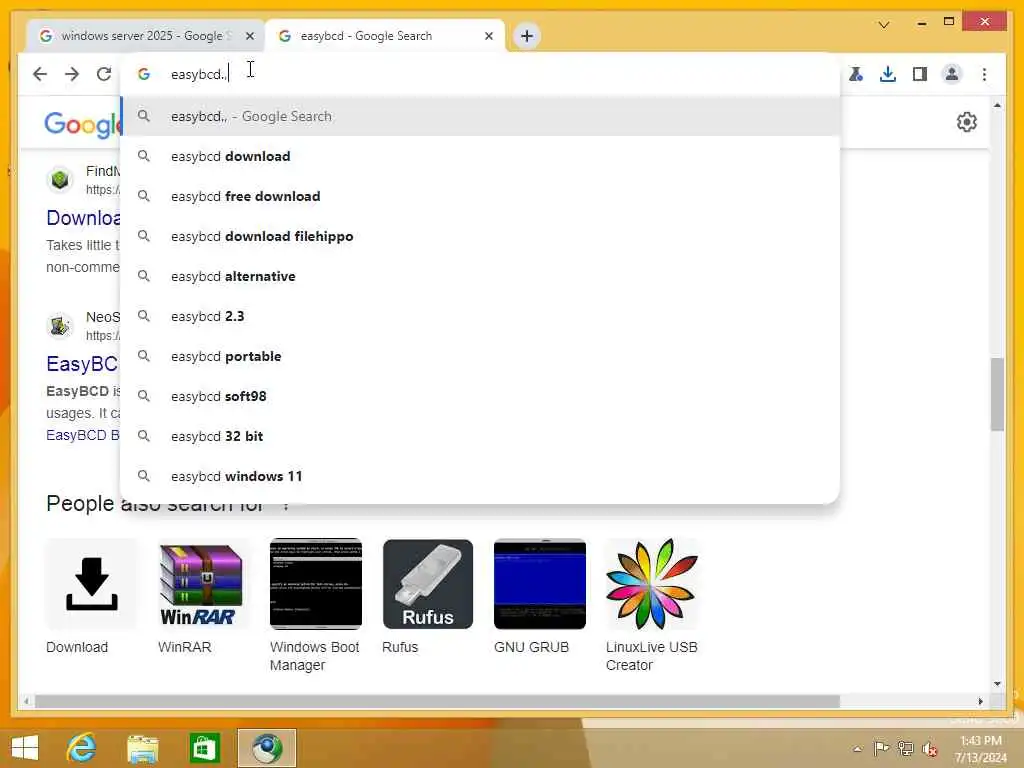Close the 'windows server 2025' tab
The width and height of the screenshot is (1024, 768).
(249, 37)
